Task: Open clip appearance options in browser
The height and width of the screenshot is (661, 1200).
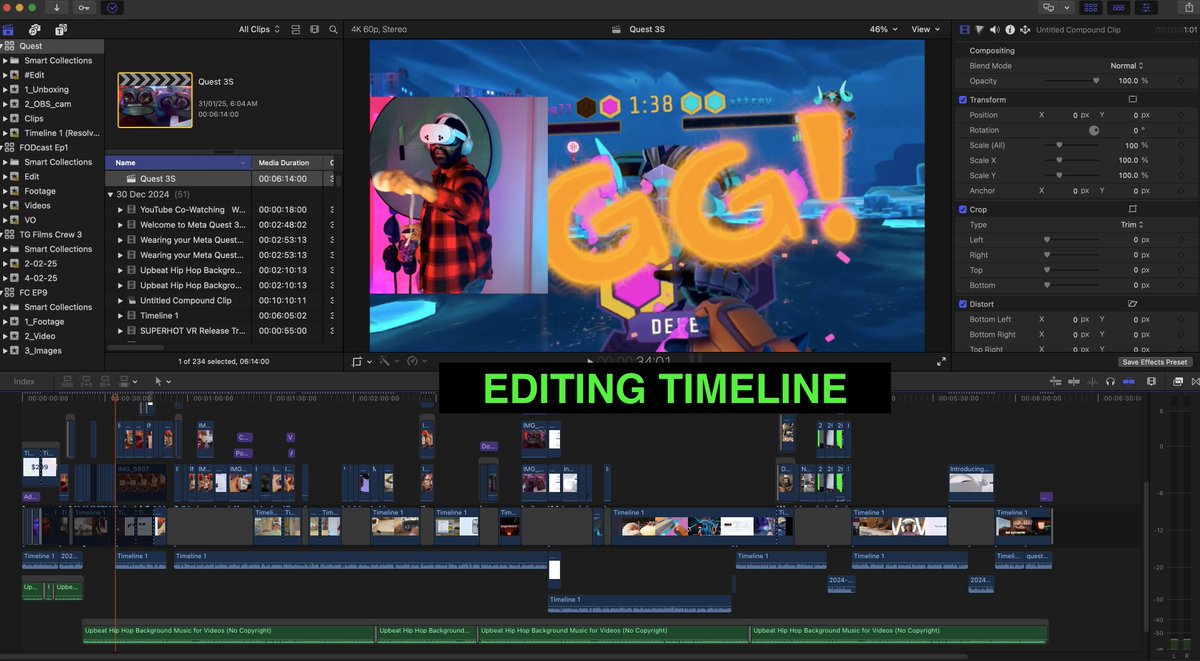Action: (315, 30)
